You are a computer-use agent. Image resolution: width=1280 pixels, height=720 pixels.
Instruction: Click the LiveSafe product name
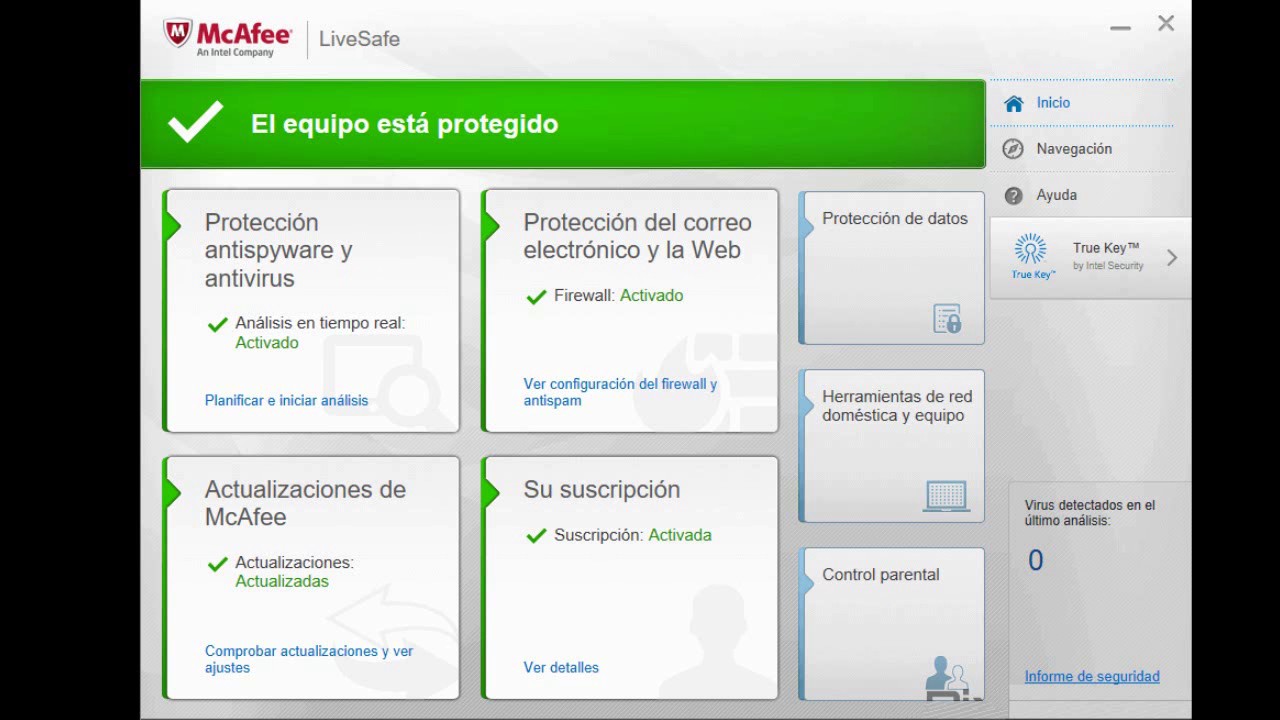tap(359, 39)
